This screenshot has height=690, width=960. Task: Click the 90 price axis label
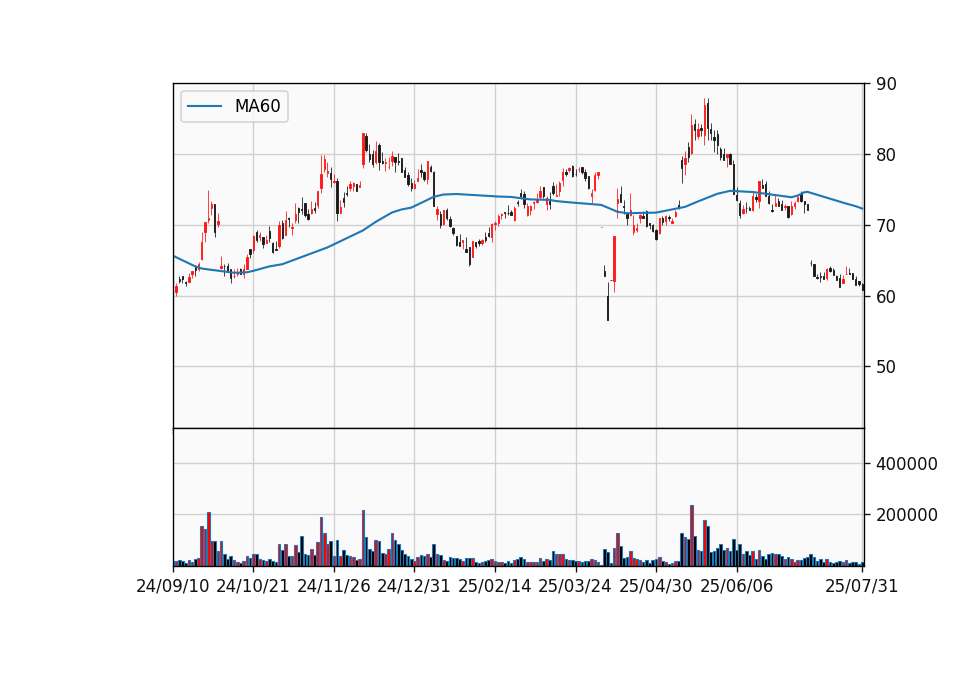[886, 84]
